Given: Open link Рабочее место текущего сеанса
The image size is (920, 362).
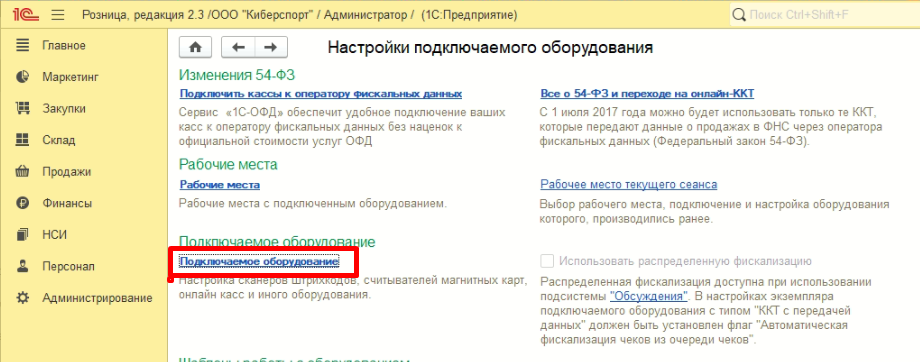Looking at the screenshot, I should (x=628, y=185).
